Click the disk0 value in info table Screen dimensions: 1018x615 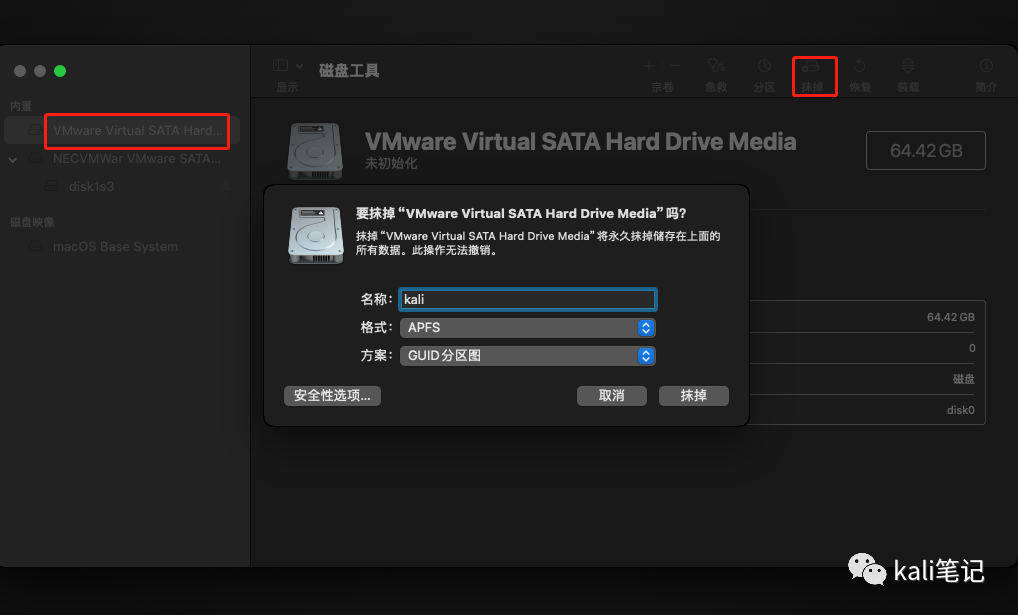coord(960,410)
